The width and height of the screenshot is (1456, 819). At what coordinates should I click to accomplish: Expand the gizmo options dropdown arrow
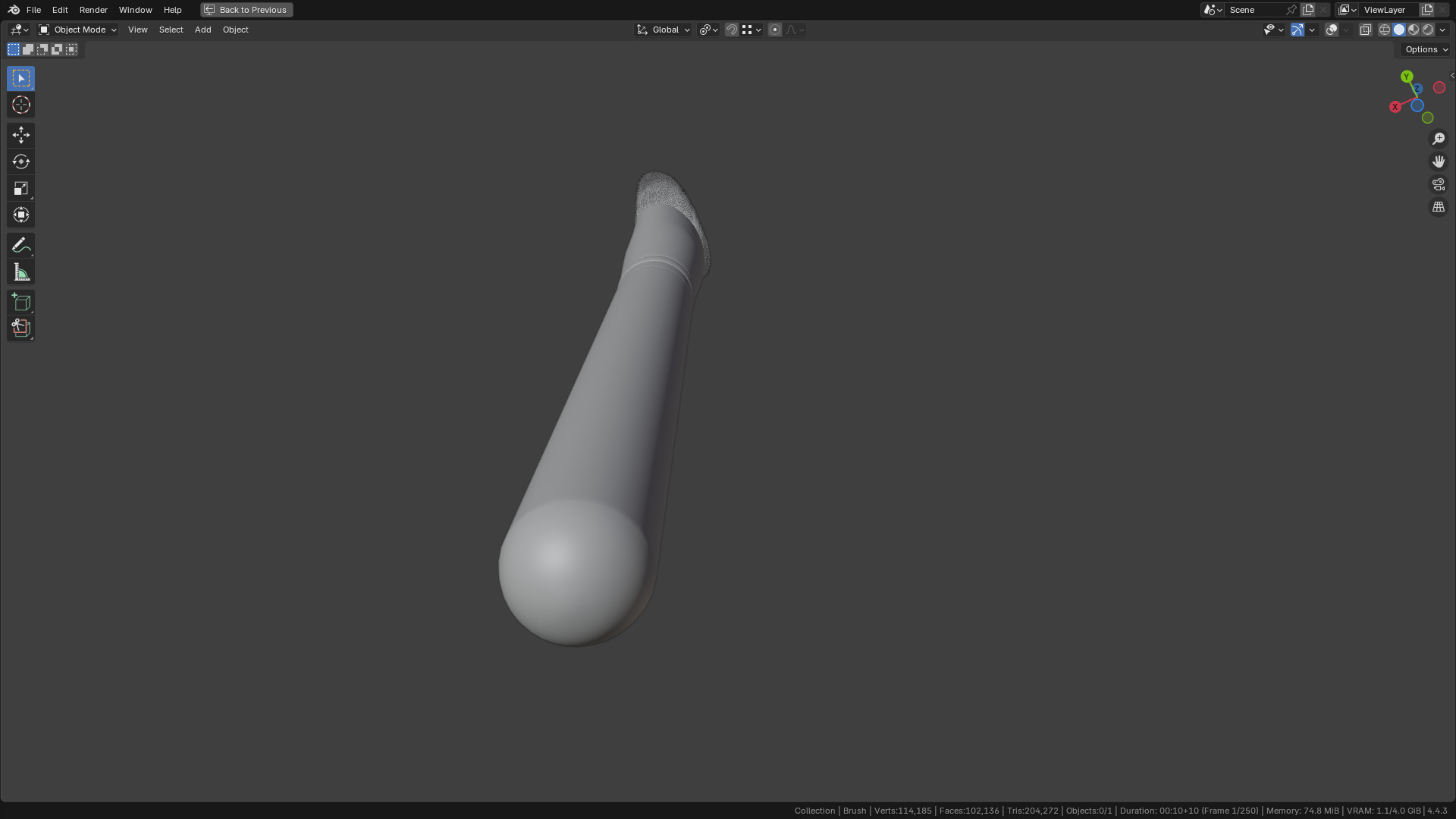(1312, 30)
